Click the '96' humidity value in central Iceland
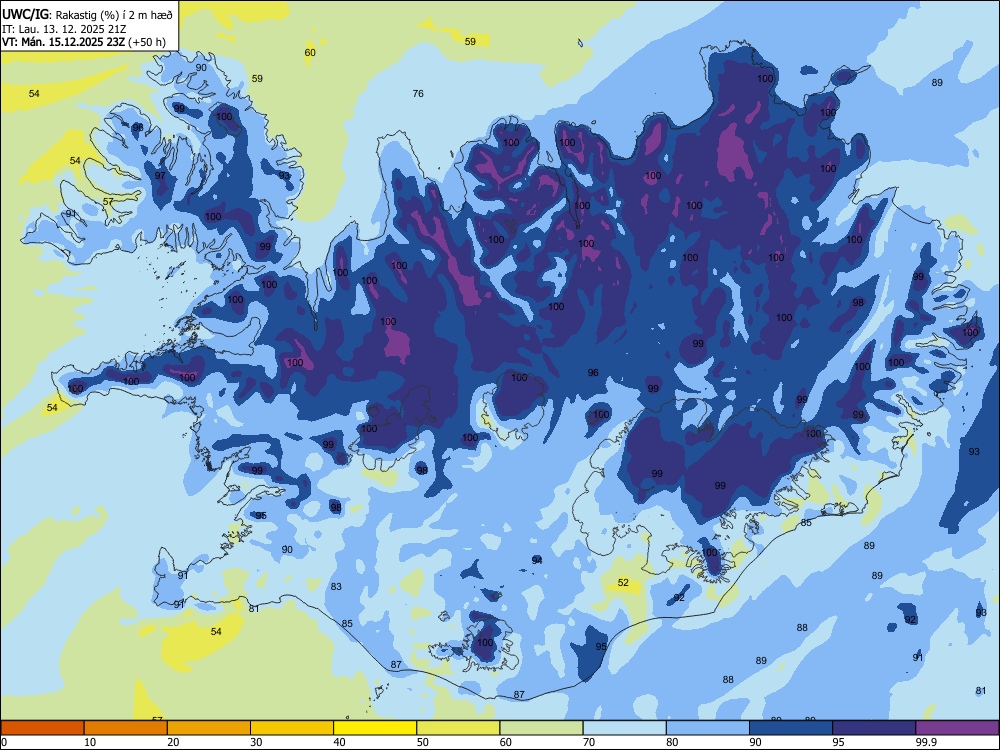 (593, 372)
